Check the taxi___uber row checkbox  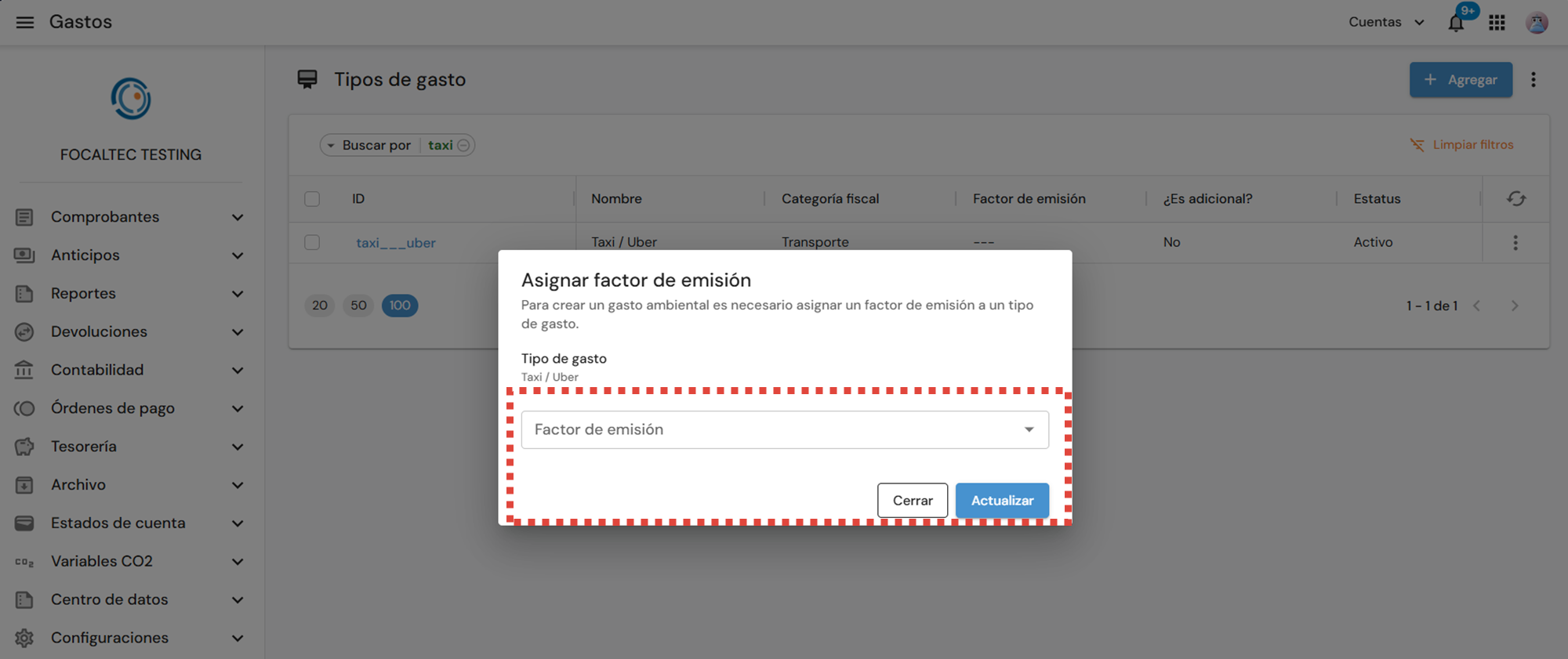312,243
